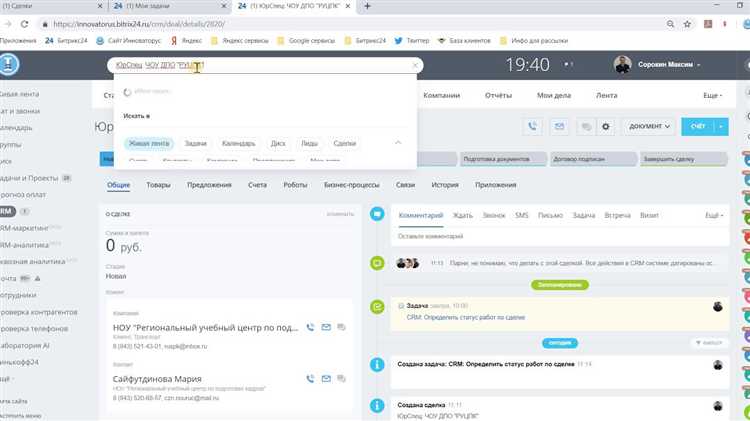Image resolution: width=750 pixels, height=421 pixels.
Task: Open the arrow dropdown next to Счёт
Action: tap(721, 126)
